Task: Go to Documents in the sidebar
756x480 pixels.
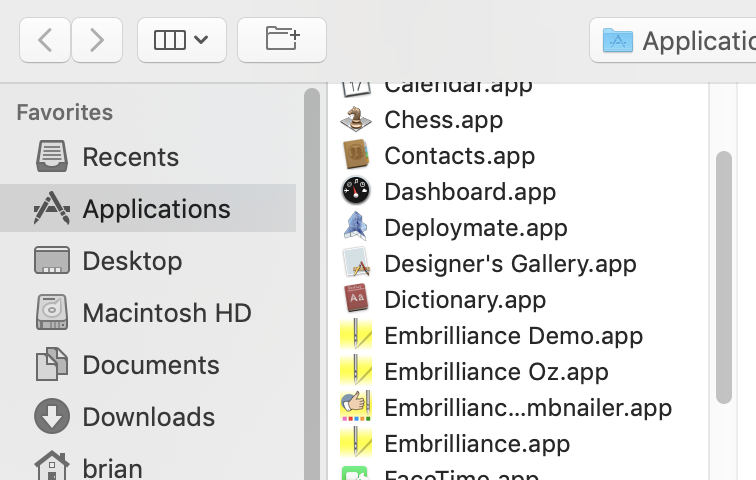Action: point(150,365)
